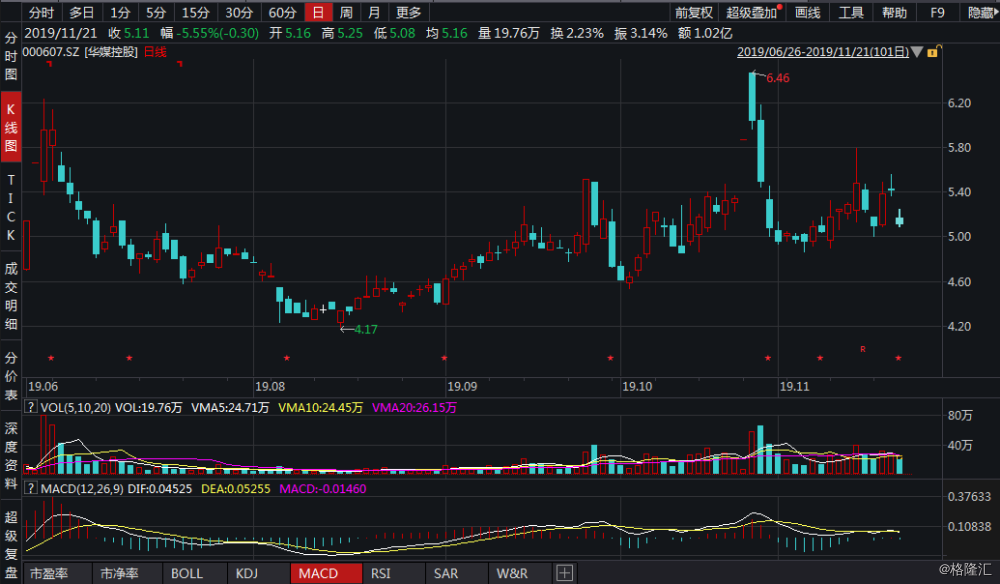
Task: Select the 5分 interval tab
Action: pos(156,12)
